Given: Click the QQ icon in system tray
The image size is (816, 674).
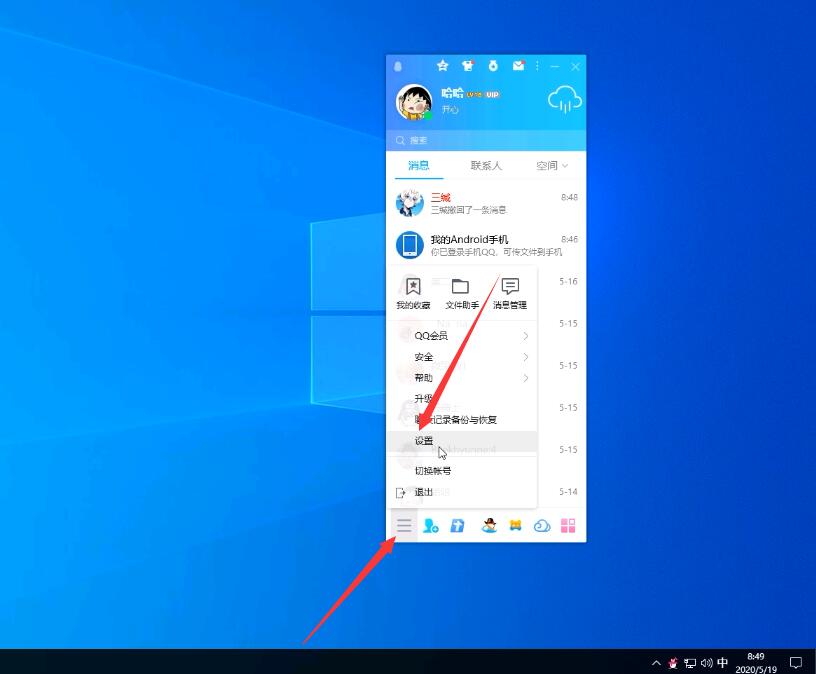Looking at the screenshot, I should click(x=673, y=663).
